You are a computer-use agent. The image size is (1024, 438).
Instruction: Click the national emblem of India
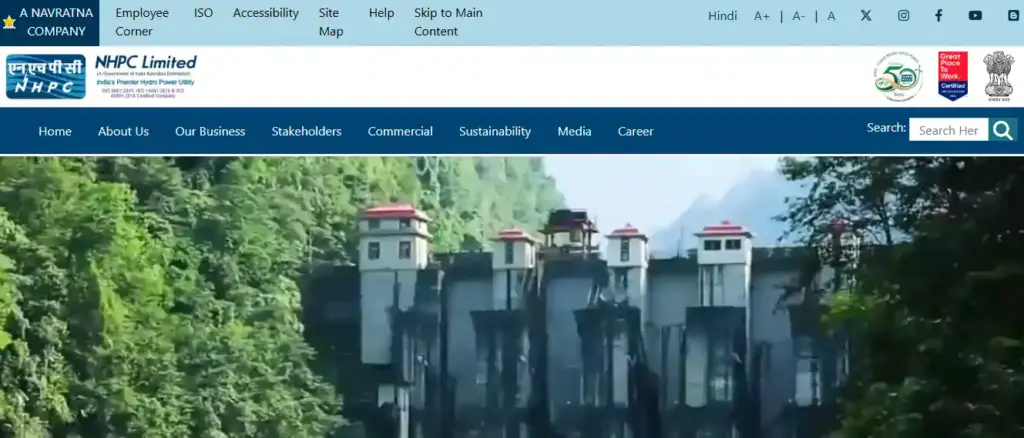click(x=997, y=76)
